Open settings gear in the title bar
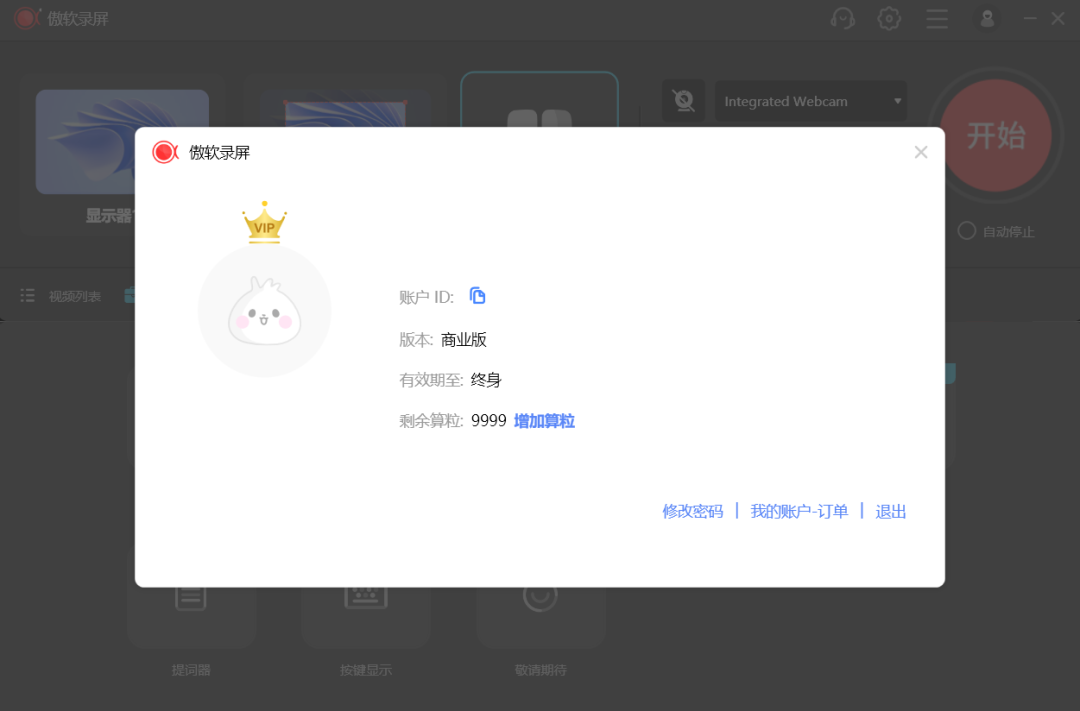The width and height of the screenshot is (1080, 711). point(889,19)
